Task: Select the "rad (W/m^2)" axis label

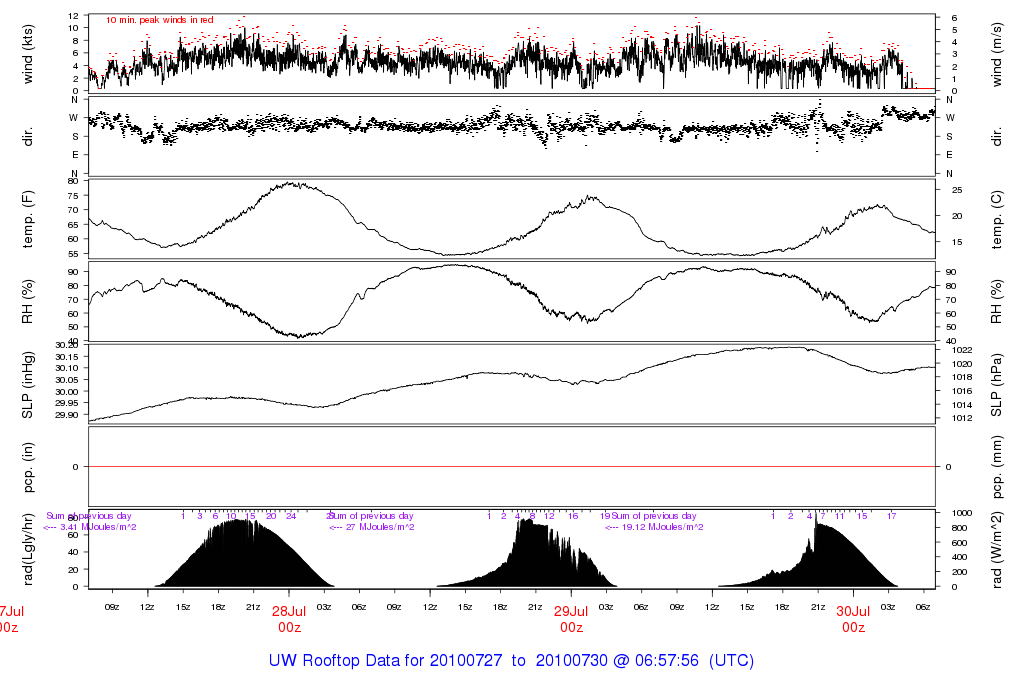Action: click(x=997, y=550)
